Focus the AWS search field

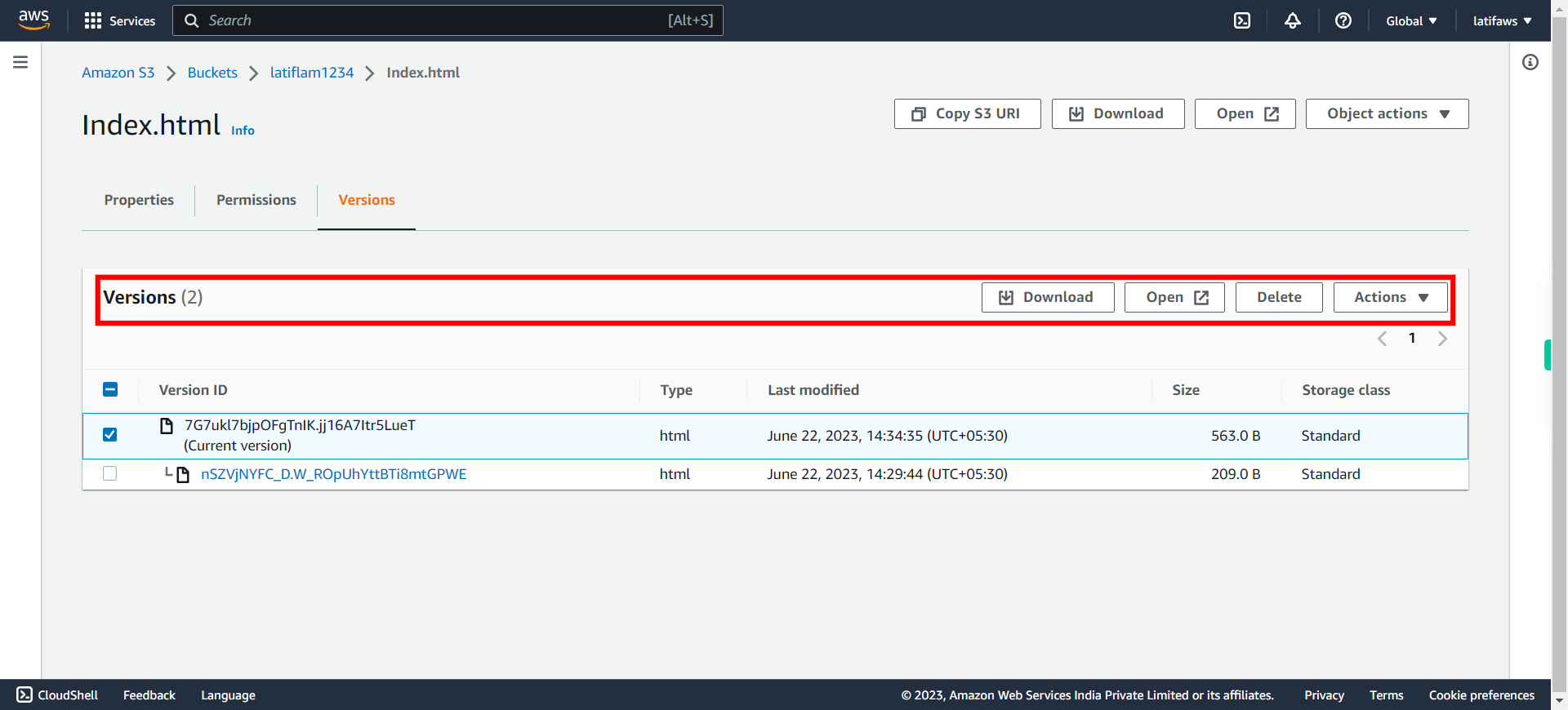[448, 20]
